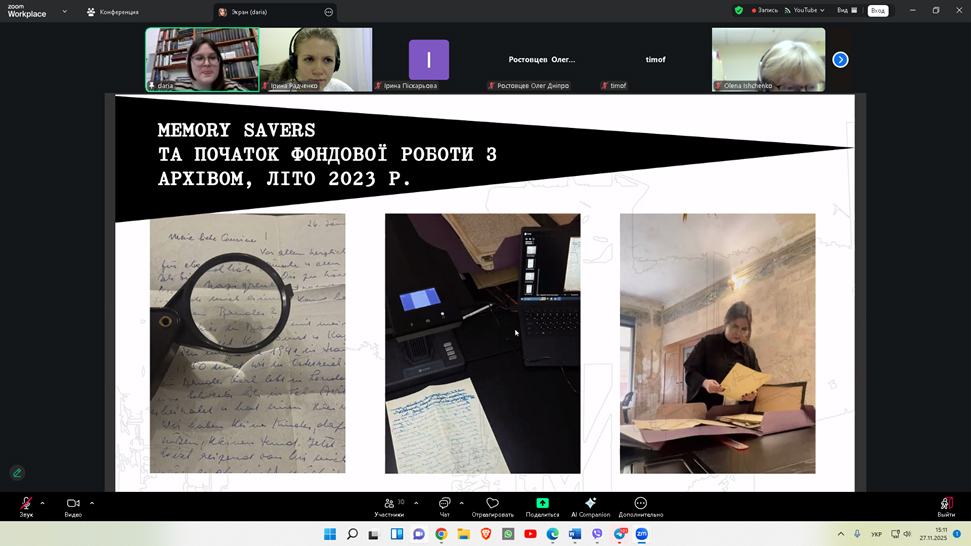Open the YouTube live stream dropdown
Screen dimensions: 971x546
tap(804, 11)
